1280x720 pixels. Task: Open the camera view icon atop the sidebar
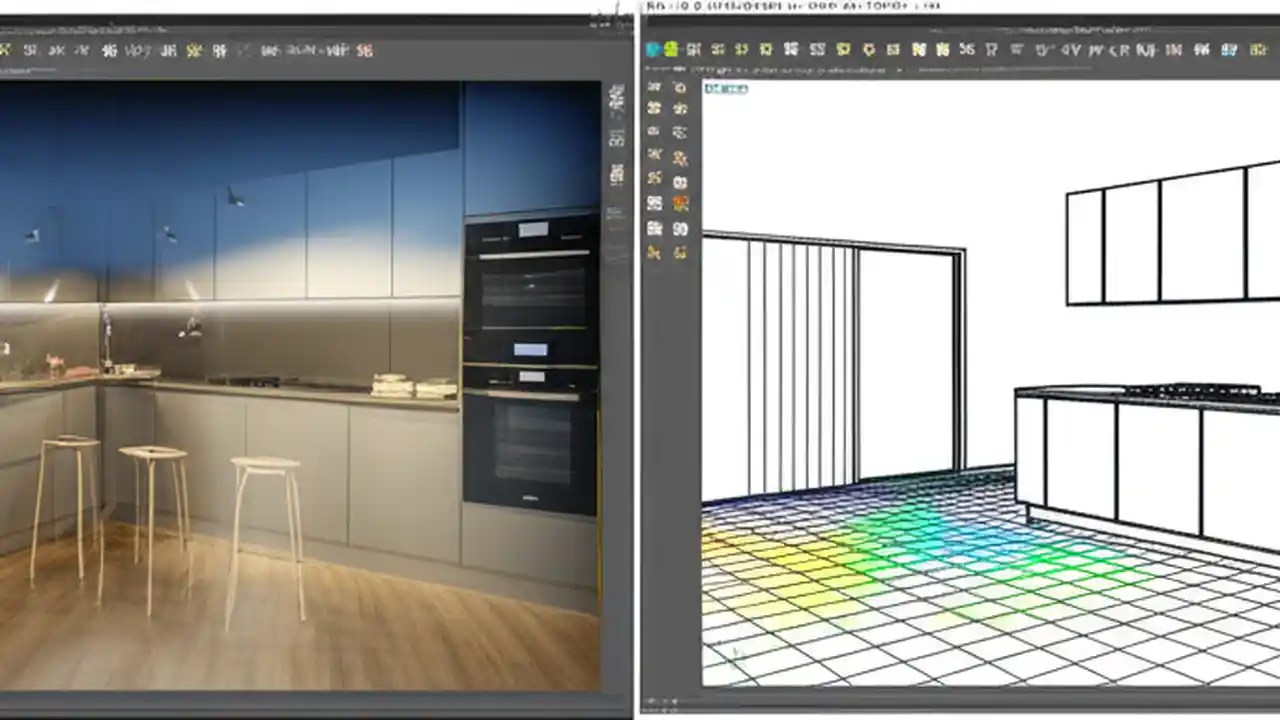point(681,88)
